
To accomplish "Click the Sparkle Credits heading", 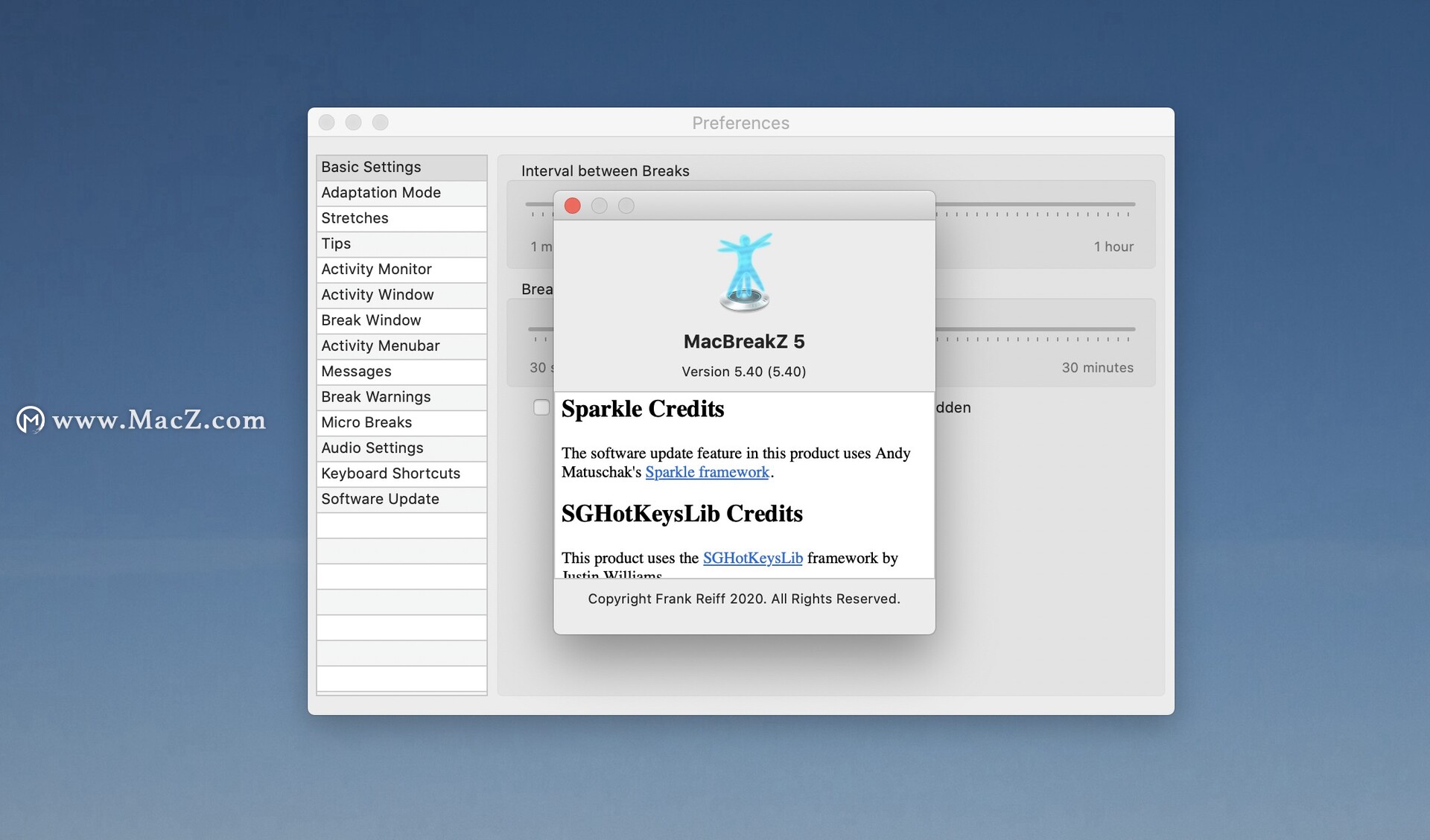I will [x=643, y=409].
